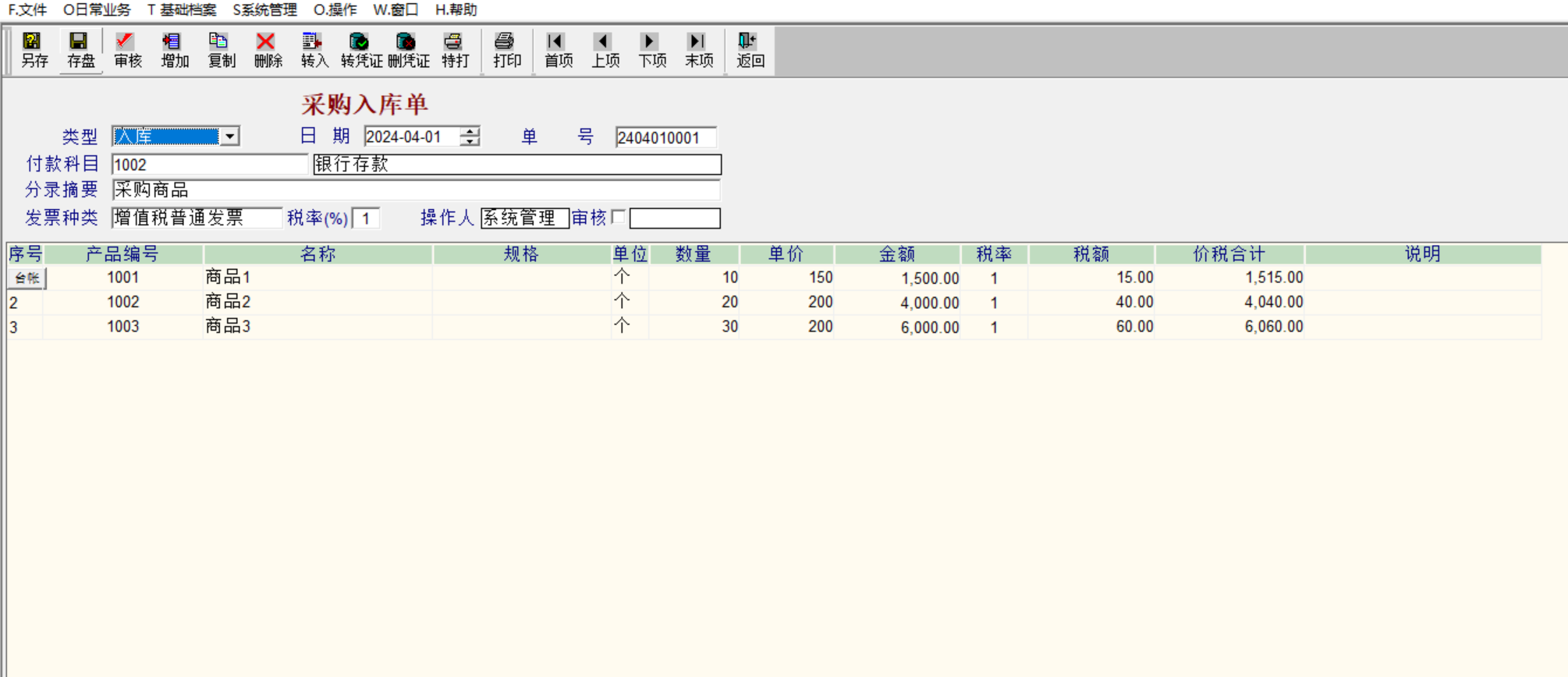Approve the entry with 审核 icon

pyautogui.click(x=127, y=51)
